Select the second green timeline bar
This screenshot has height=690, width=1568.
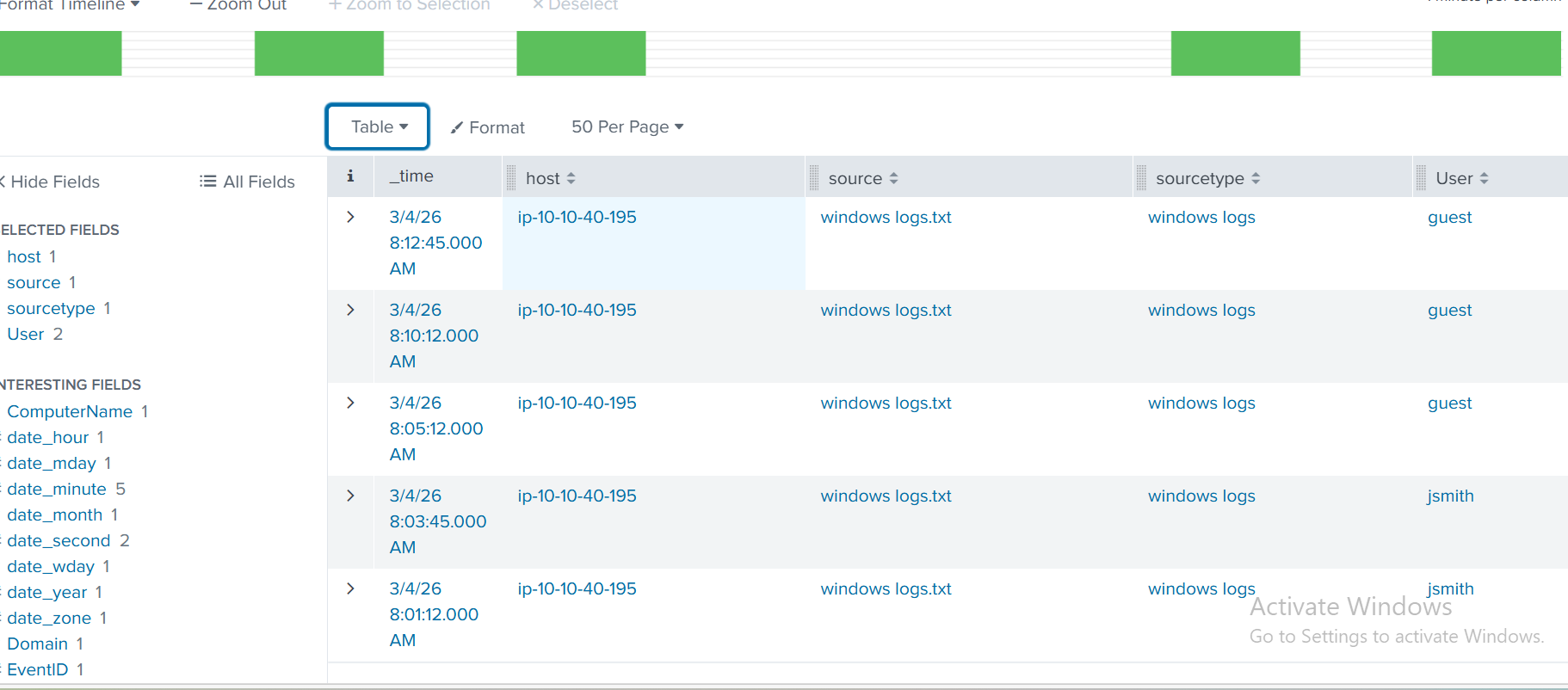[x=319, y=53]
